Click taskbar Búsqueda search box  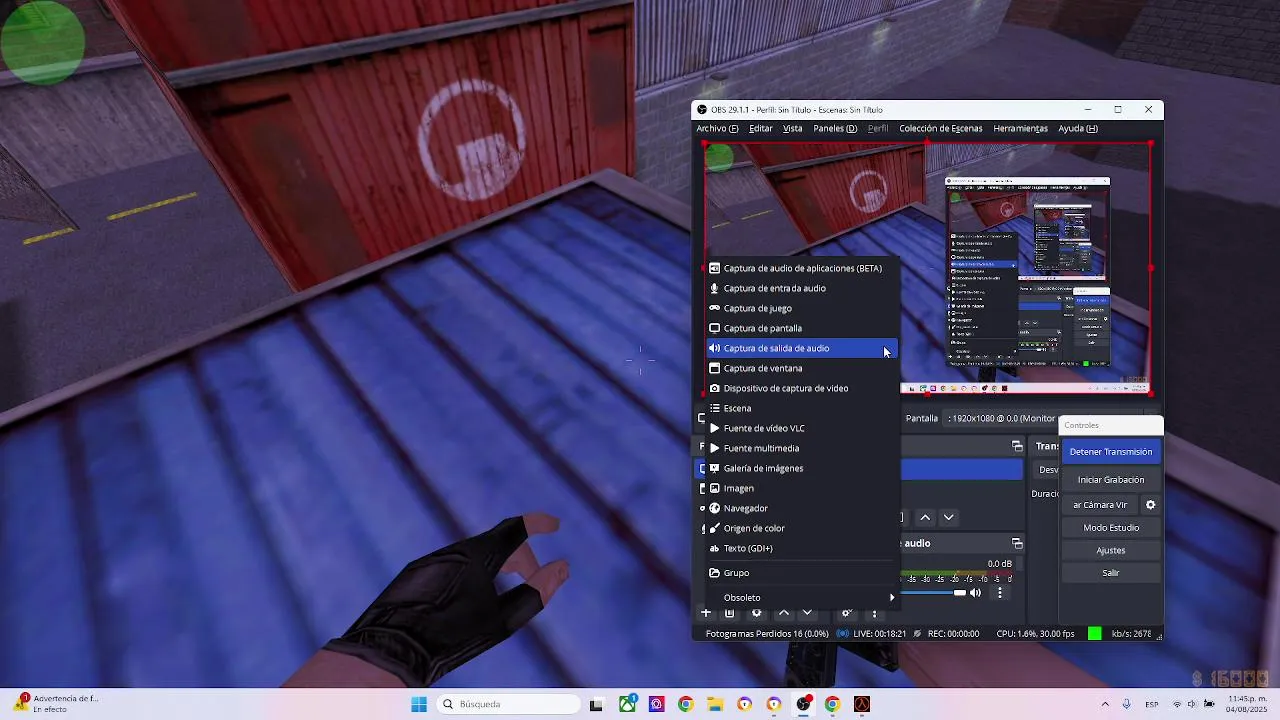(506, 704)
